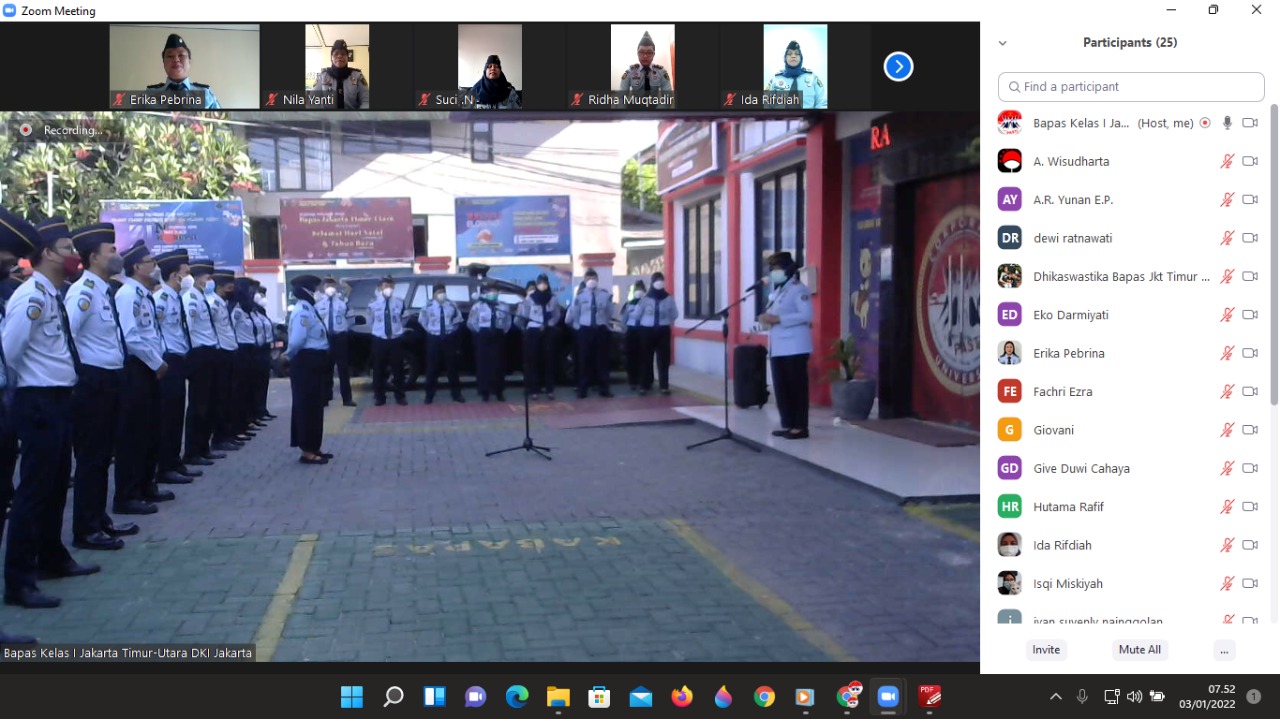The height and width of the screenshot is (719, 1280).
Task: Select Giovani participant name
Action: coord(1054,430)
